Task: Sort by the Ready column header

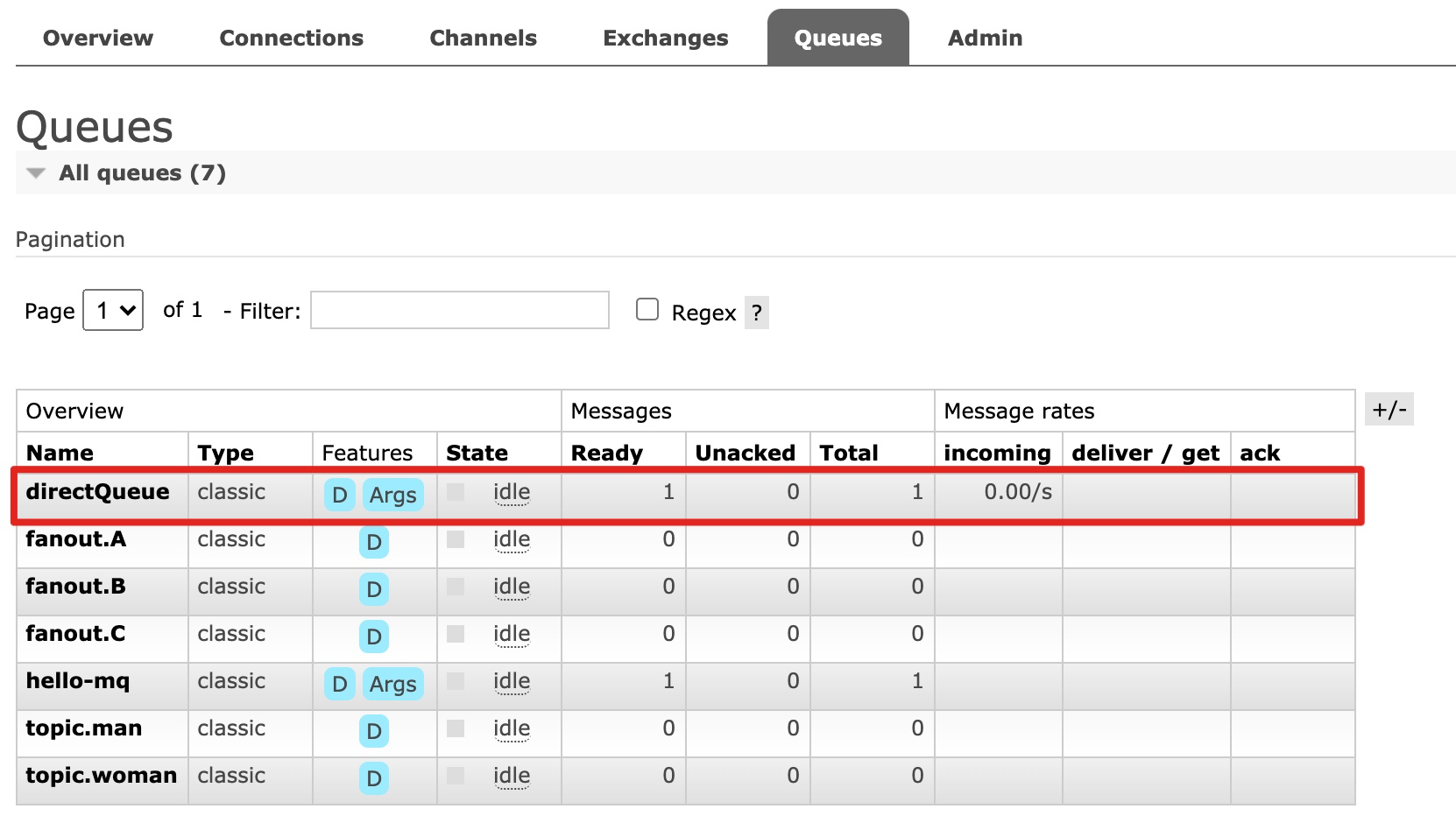Action: tap(606, 453)
